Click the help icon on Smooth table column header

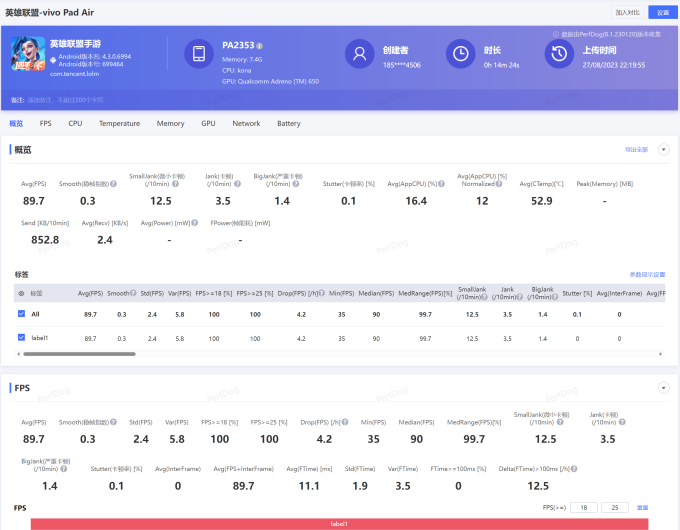[133, 293]
